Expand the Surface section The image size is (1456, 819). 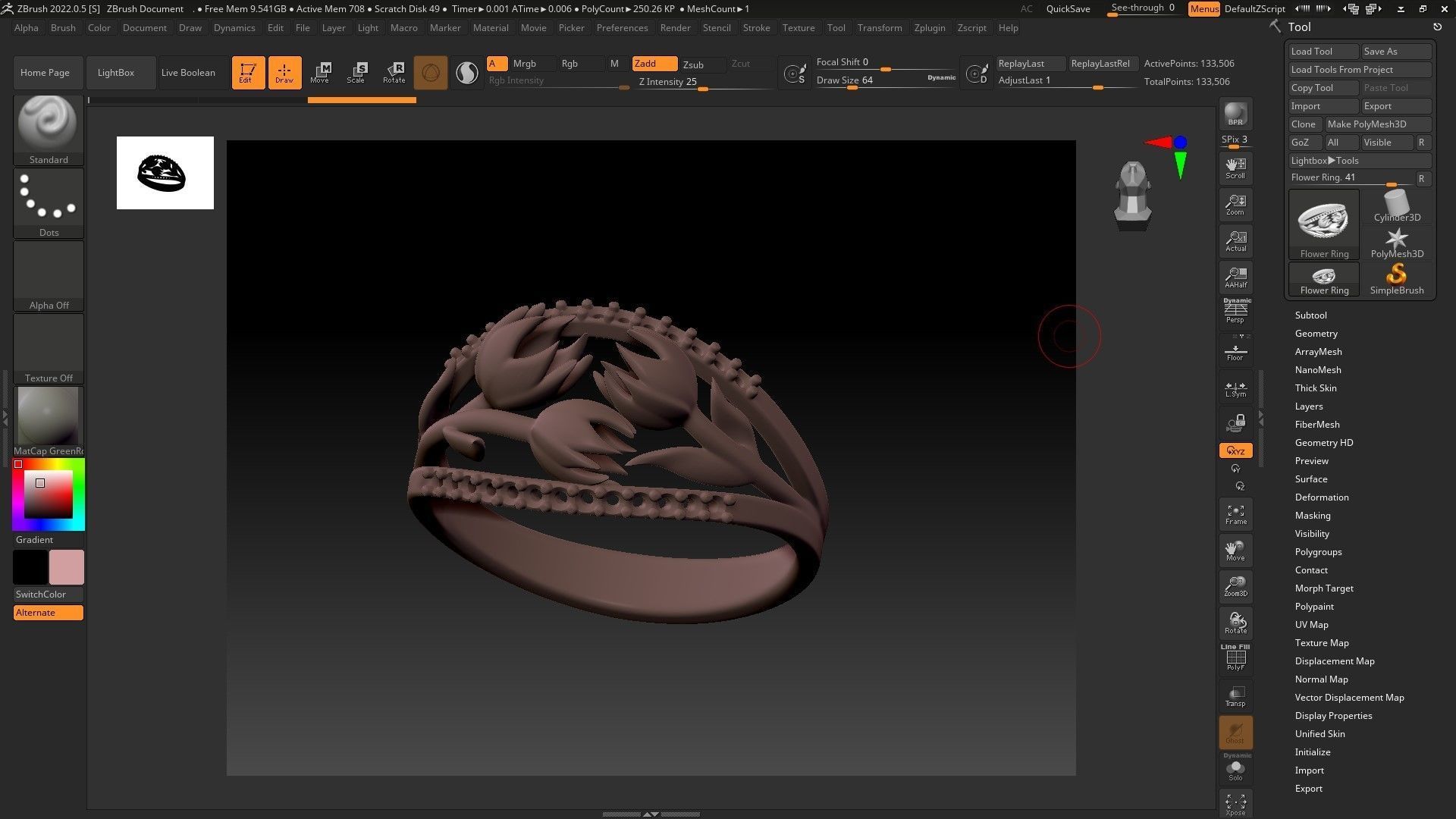(1310, 479)
